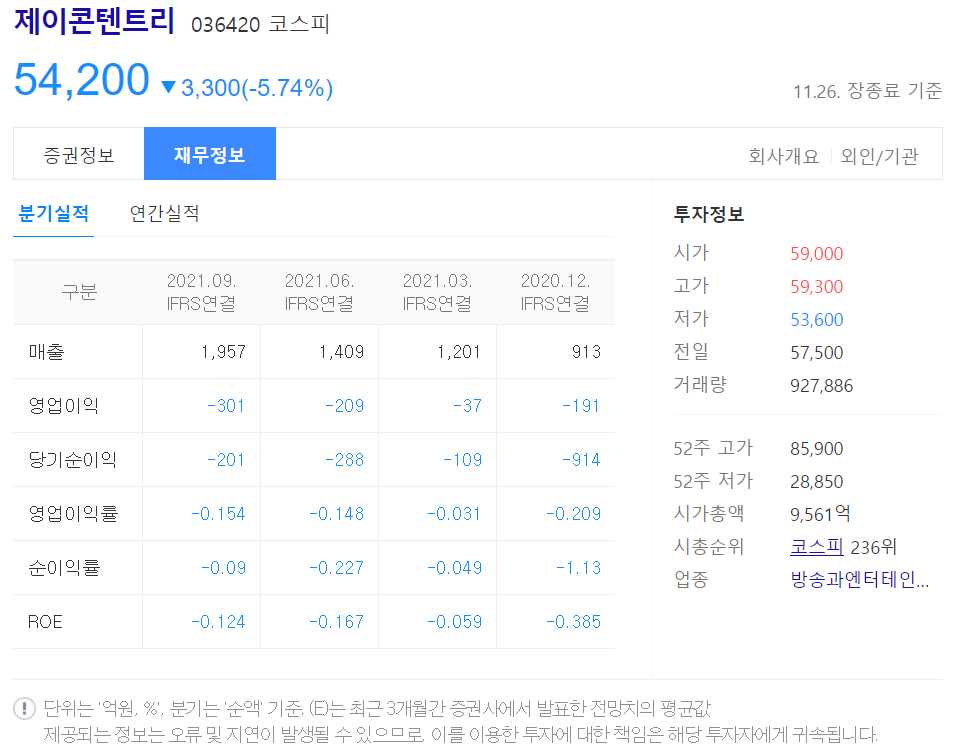The height and width of the screenshot is (746, 965).
Task: Click 52주 고가 value 85,900
Action: [817, 449]
